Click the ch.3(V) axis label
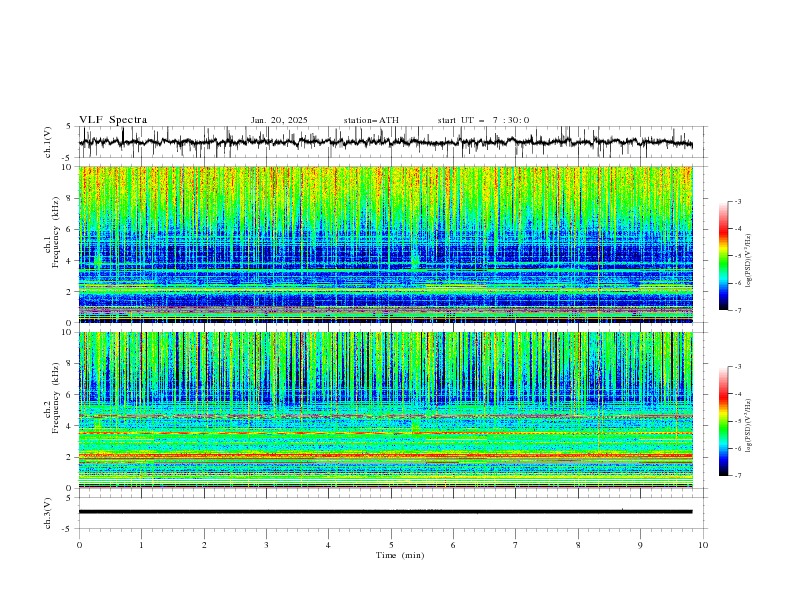This screenshot has height=612, width=792. (48, 513)
